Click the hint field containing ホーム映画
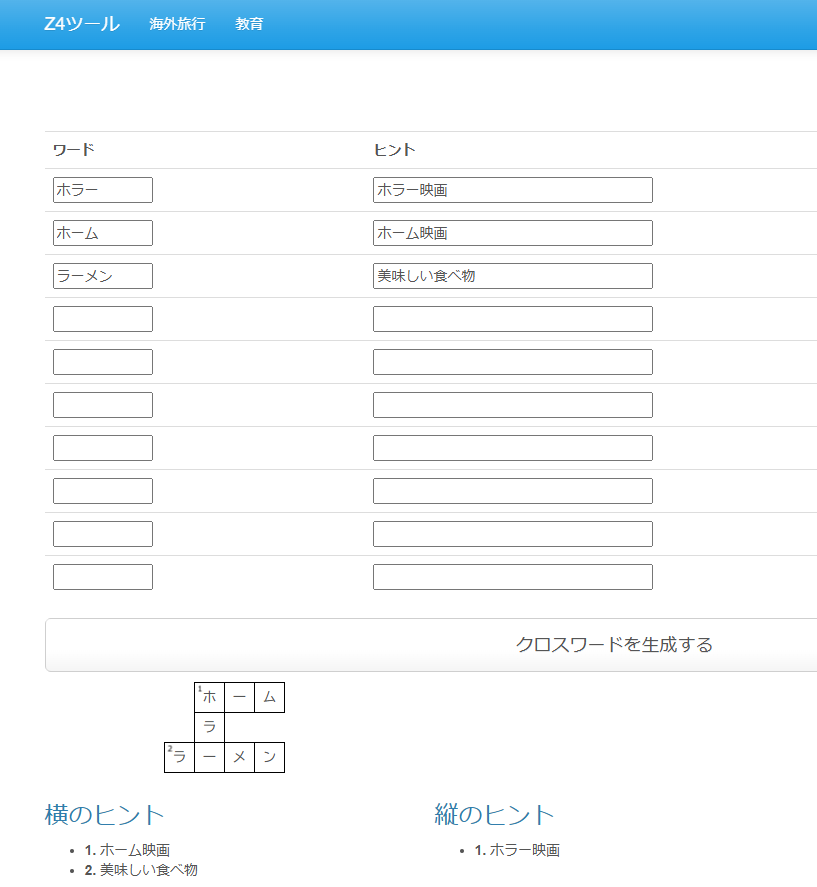Image resolution: width=817 pixels, height=887 pixels. 512,232
